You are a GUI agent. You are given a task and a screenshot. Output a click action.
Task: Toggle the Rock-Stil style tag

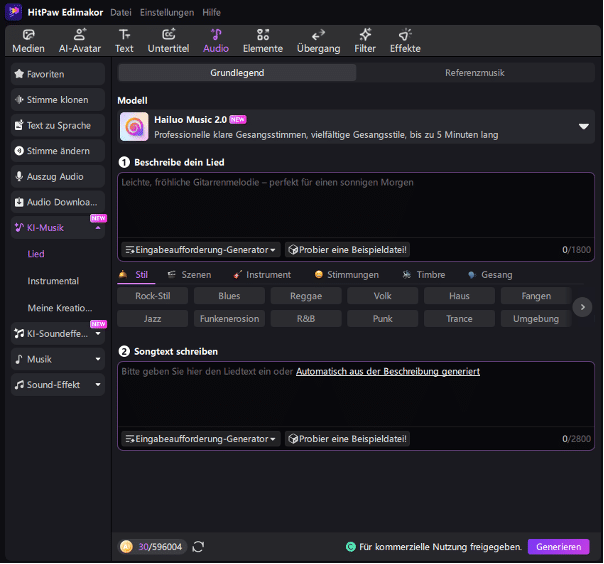[153, 296]
